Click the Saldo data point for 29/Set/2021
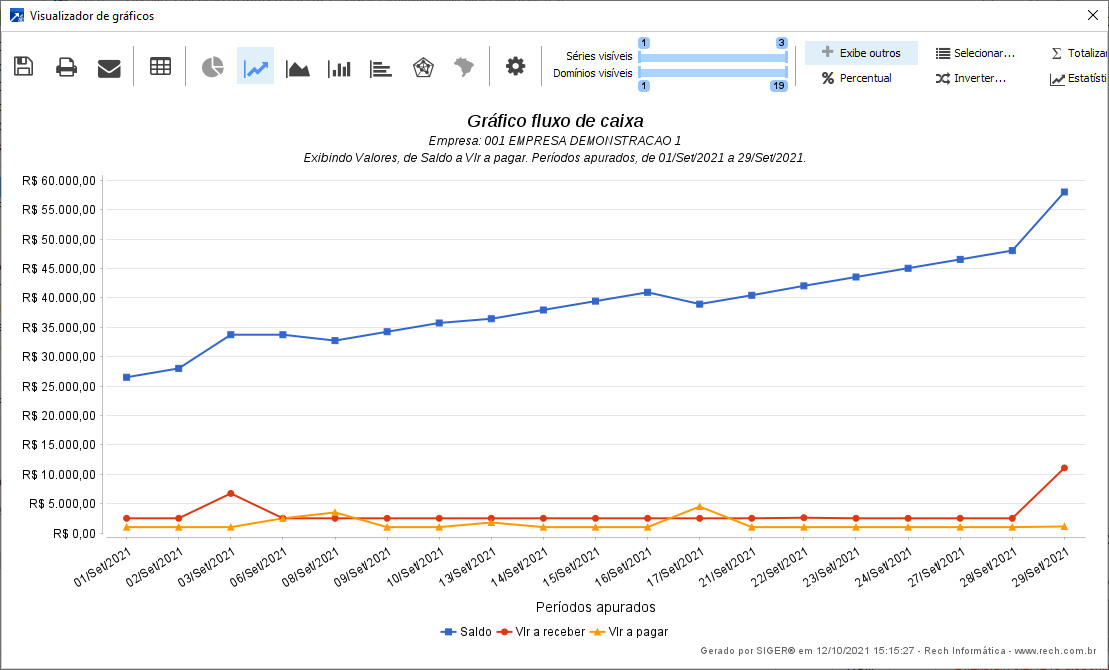Screen dimensions: 1109x670 [1064, 192]
